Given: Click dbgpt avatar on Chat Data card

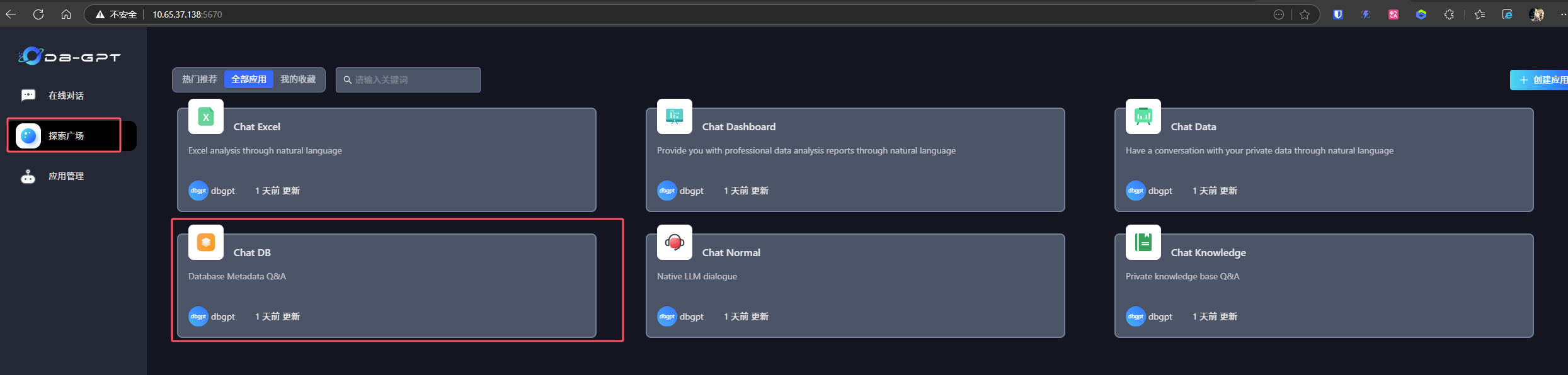Looking at the screenshot, I should pyautogui.click(x=1136, y=191).
